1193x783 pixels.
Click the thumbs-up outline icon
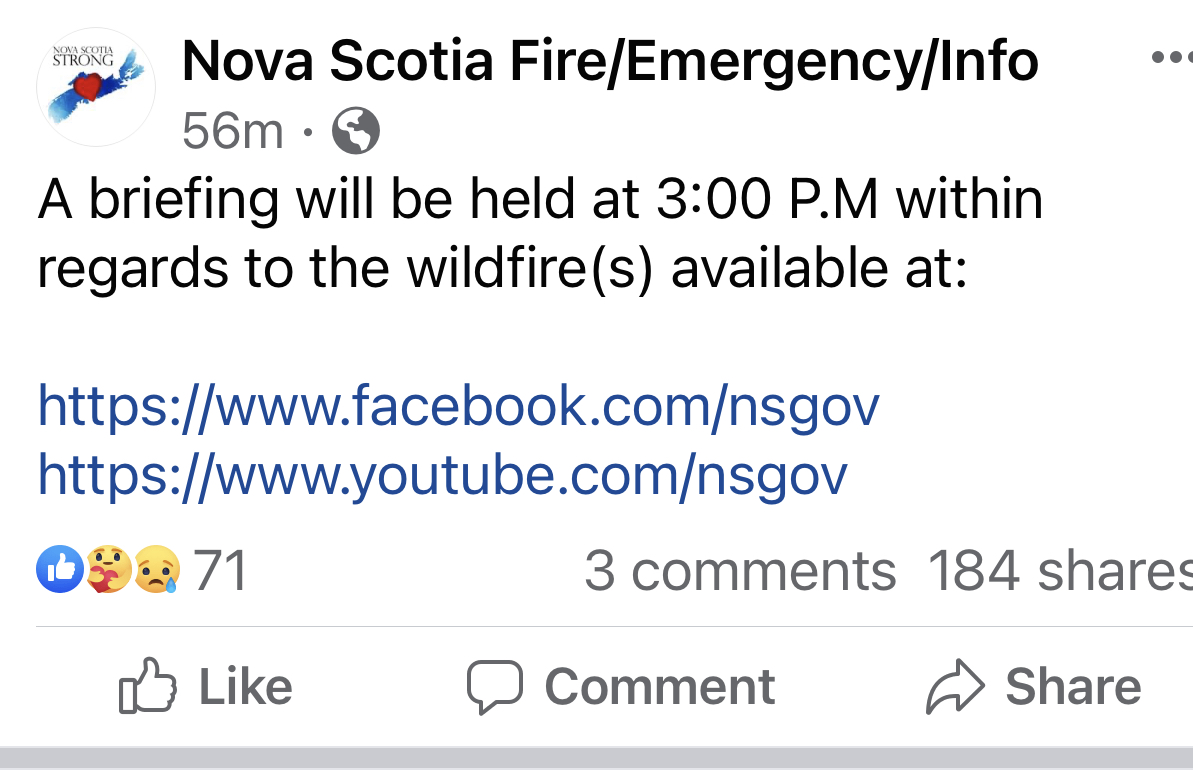point(147,686)
